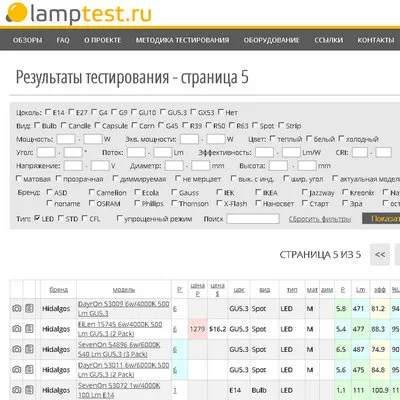Check the Spot type filter

tap(255, 125)
